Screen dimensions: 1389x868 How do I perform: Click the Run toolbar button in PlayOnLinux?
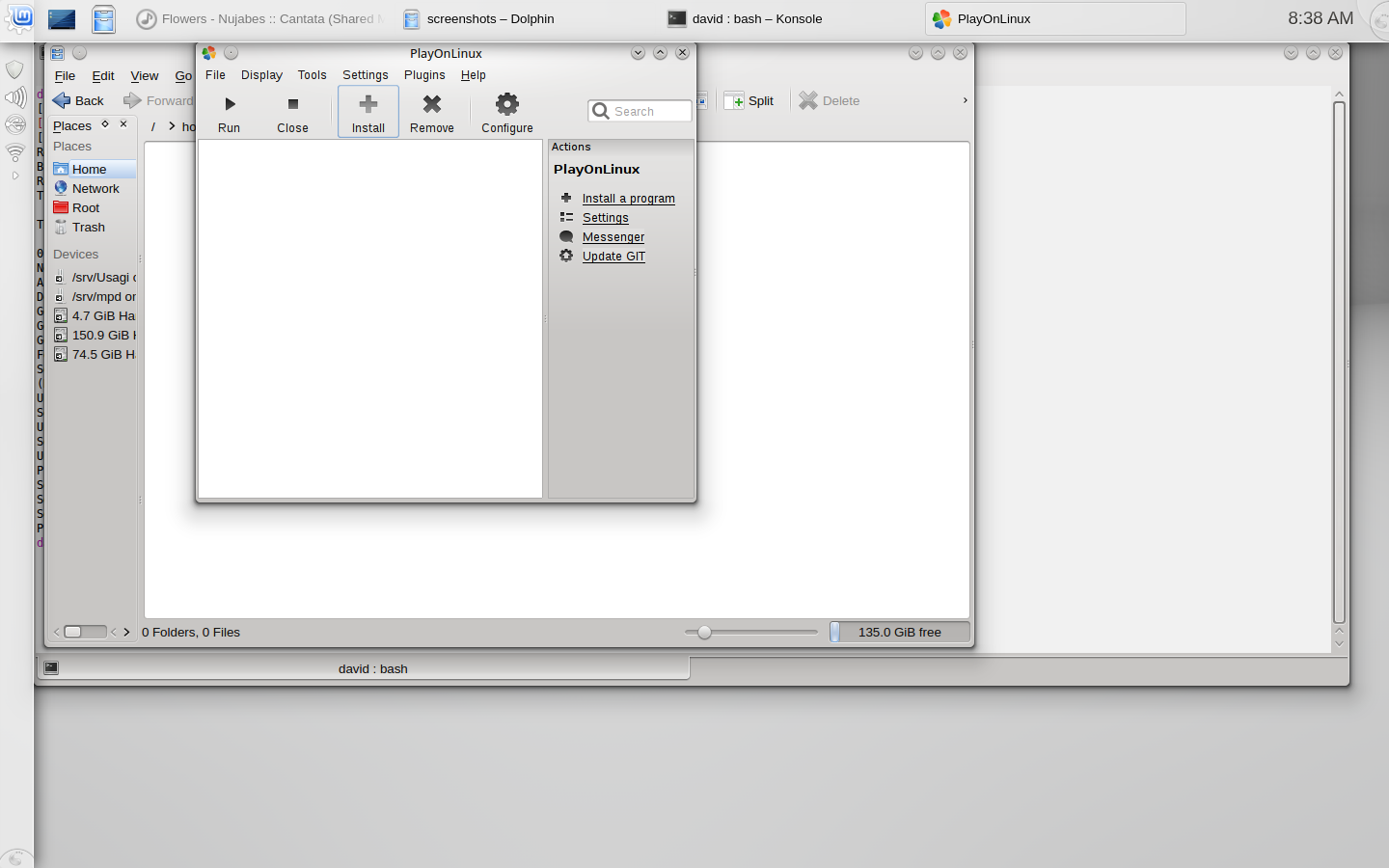[x=230, y=112]
